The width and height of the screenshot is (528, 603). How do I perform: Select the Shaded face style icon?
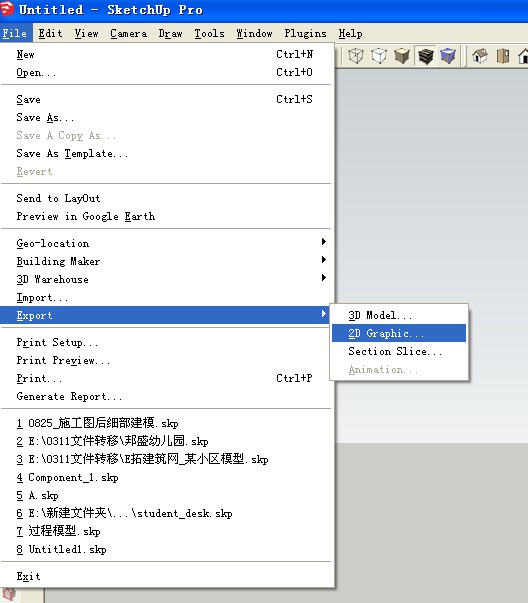tap(402, 56)
